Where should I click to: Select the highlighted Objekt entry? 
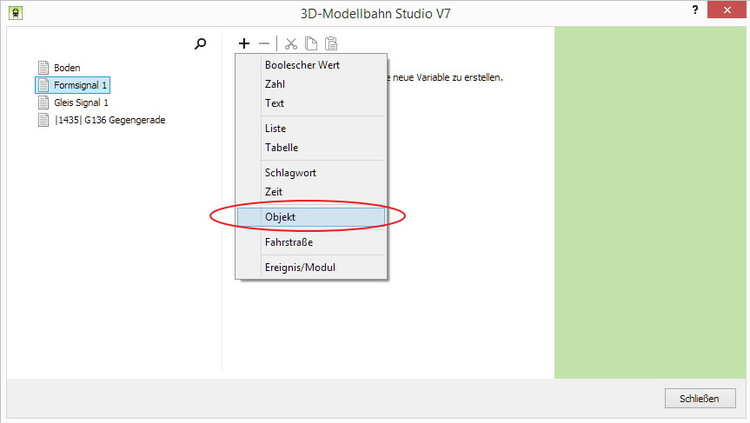(x=311, y=217)
